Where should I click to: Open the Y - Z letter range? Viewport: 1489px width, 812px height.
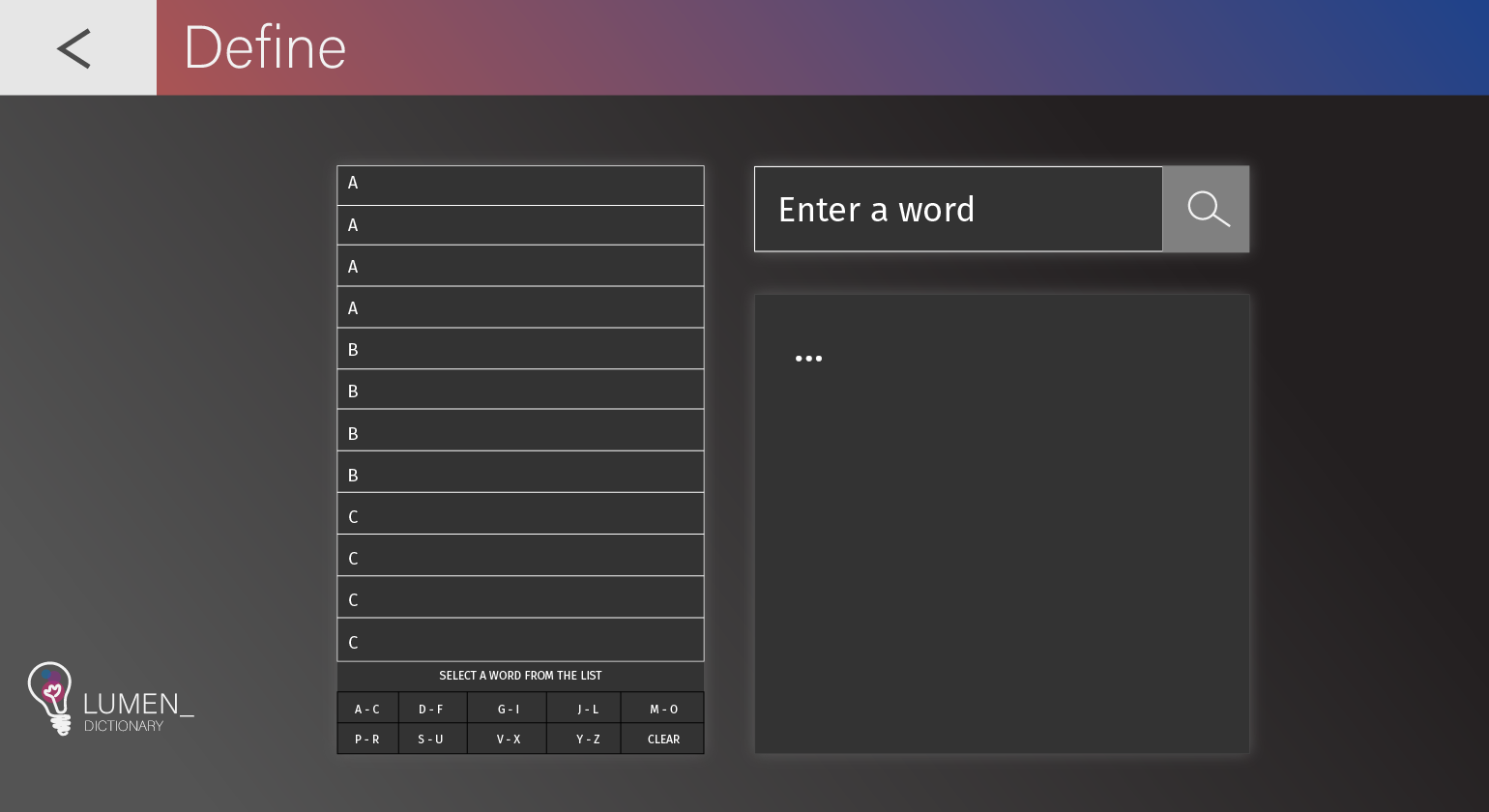coord(587,739)
